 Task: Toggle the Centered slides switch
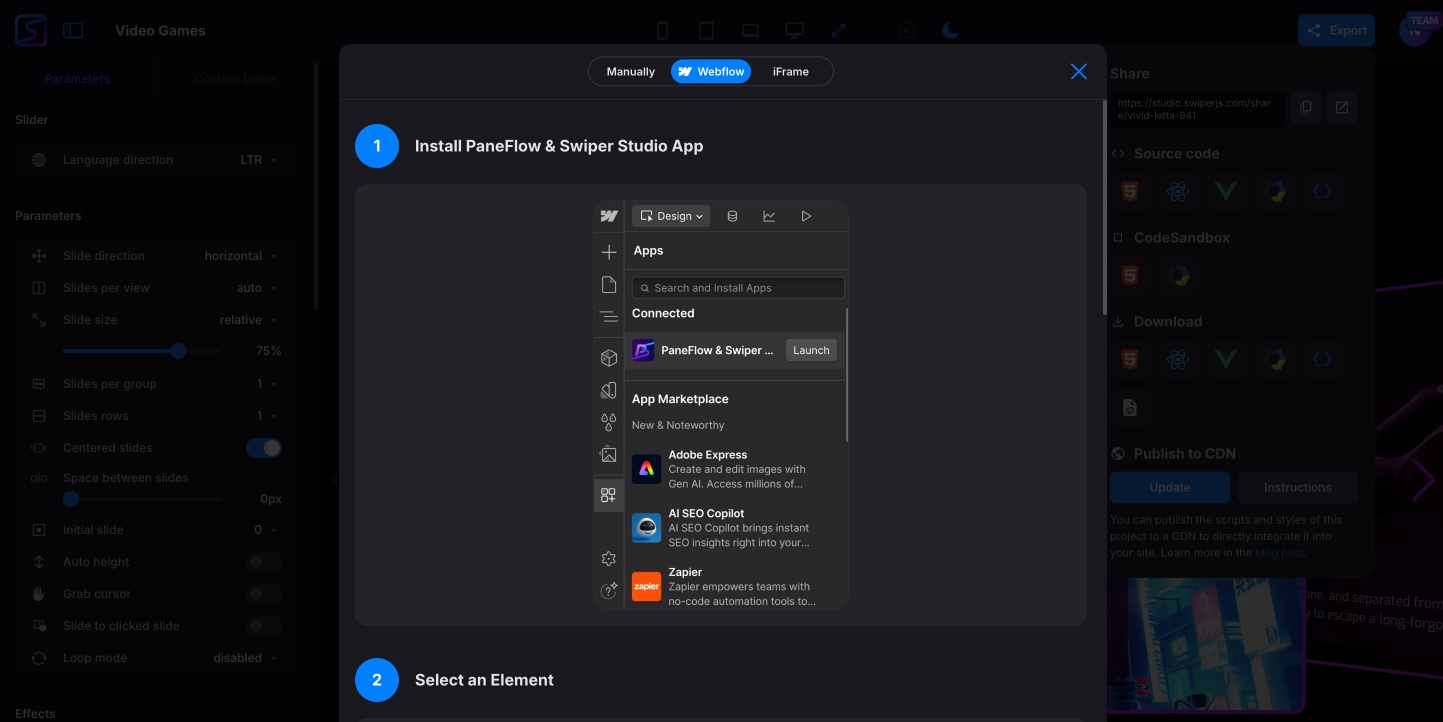[264, 448]
